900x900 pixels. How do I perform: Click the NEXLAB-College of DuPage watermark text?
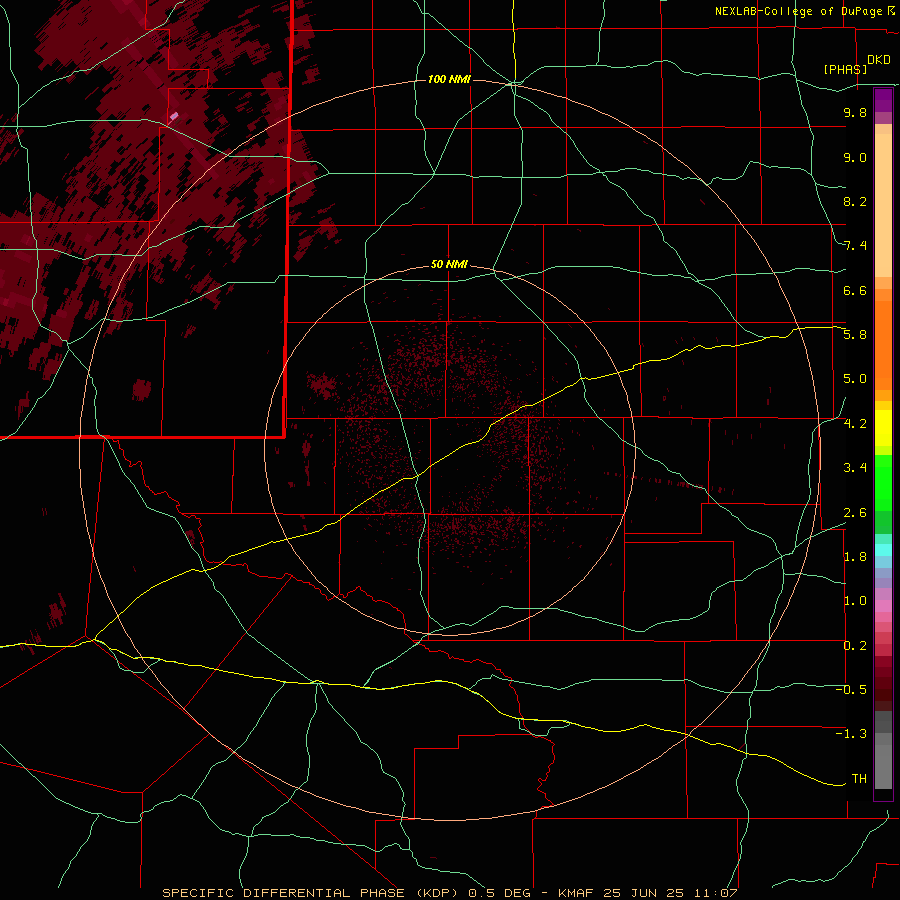[798, 11]
